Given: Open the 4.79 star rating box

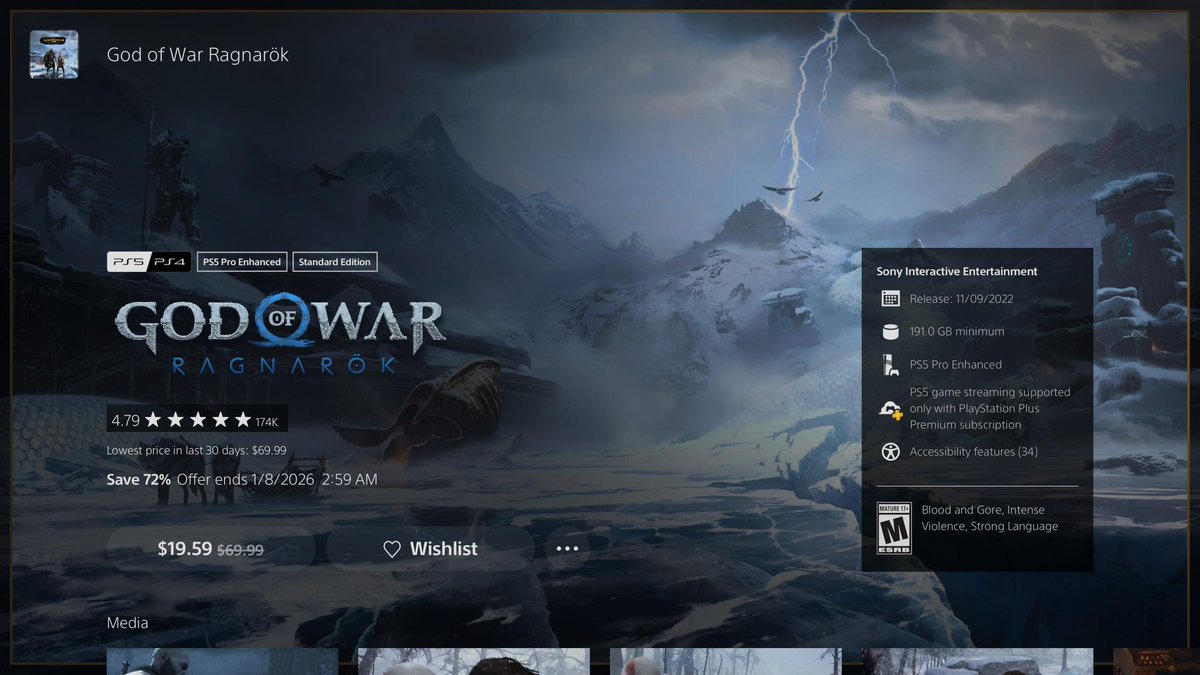Looking at the screenshot, I should tap(196, 419).
